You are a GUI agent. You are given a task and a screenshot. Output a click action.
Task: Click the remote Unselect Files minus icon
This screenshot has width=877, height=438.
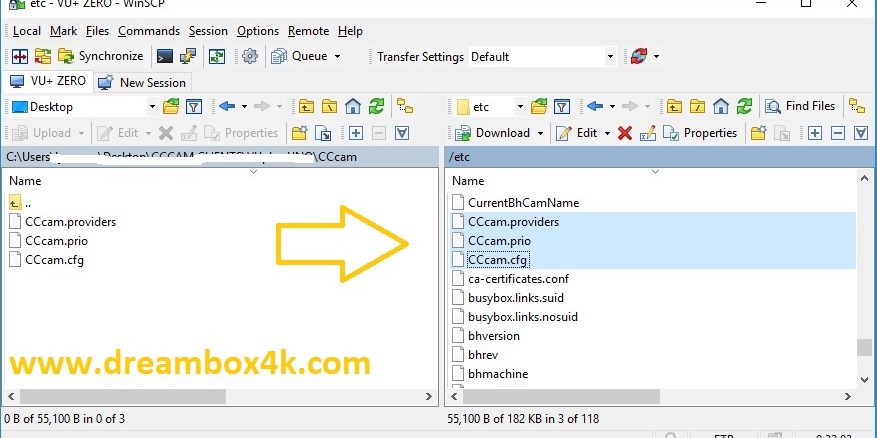(838, 133)
